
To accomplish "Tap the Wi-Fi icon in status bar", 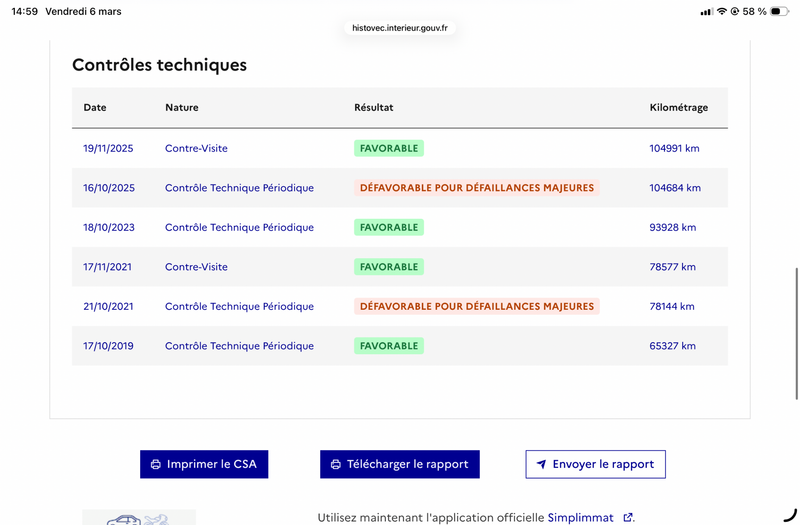I will click(721, 11).
